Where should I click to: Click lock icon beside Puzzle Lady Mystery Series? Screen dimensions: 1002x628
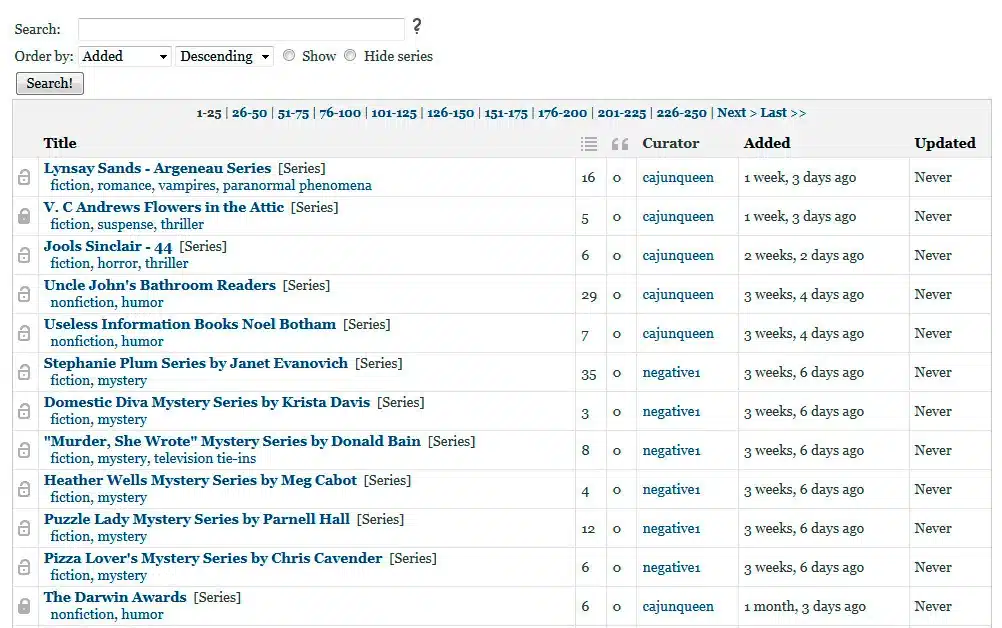click(24, 528)
